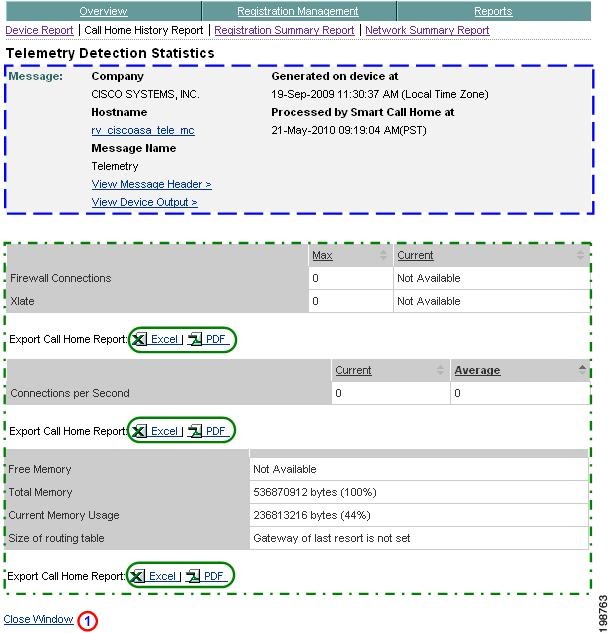Select Call Home History Report

click(x=144, y=30)
